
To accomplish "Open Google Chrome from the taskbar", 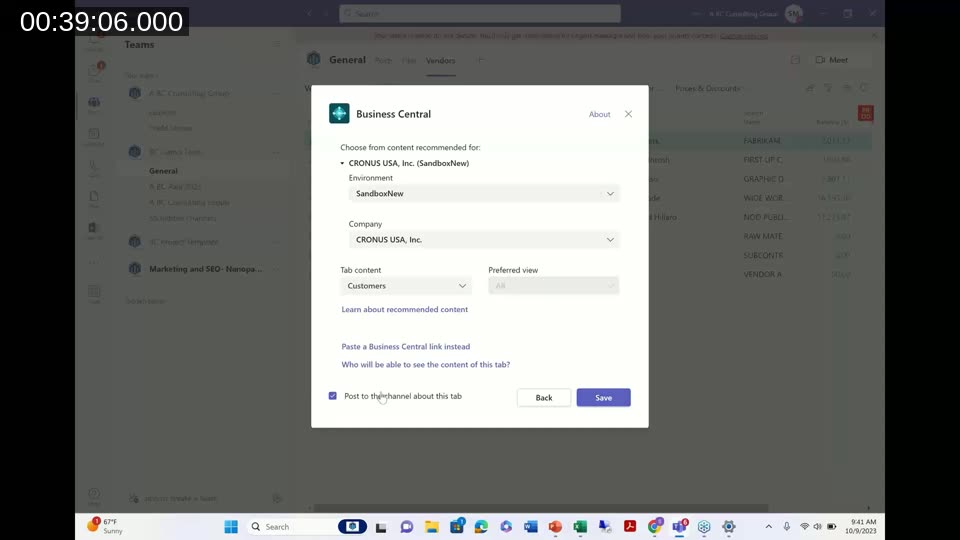I will (x=654, y=527).
